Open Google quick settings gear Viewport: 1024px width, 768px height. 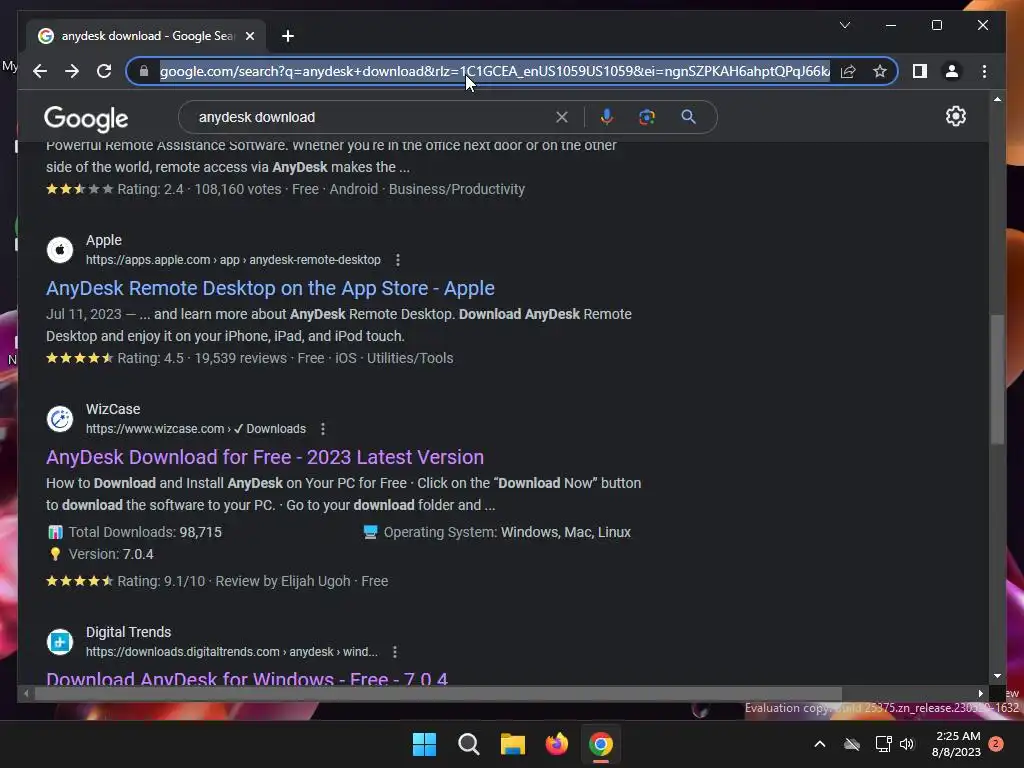(x=955, y=116)
